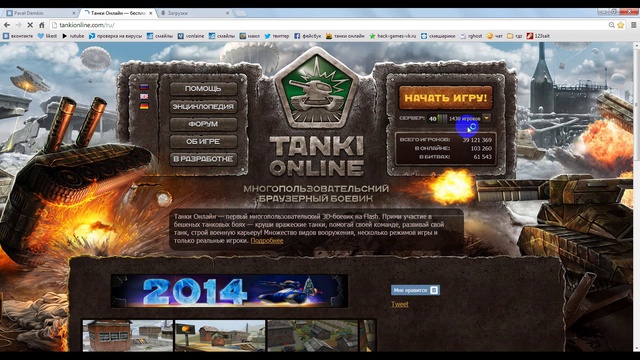
Task: Switch to the Pavel Demkin tab
Action: 39,13
